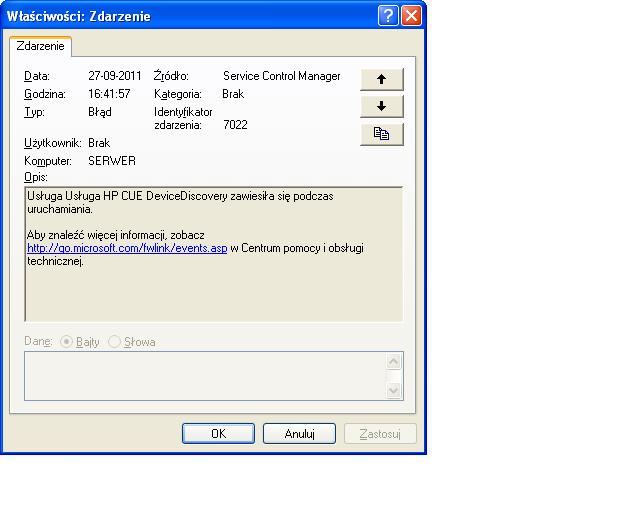Image resolution: width=640 pixels, height=512 pixels.
Task: Click the Dane label
Action: click(x=38, y=341)
